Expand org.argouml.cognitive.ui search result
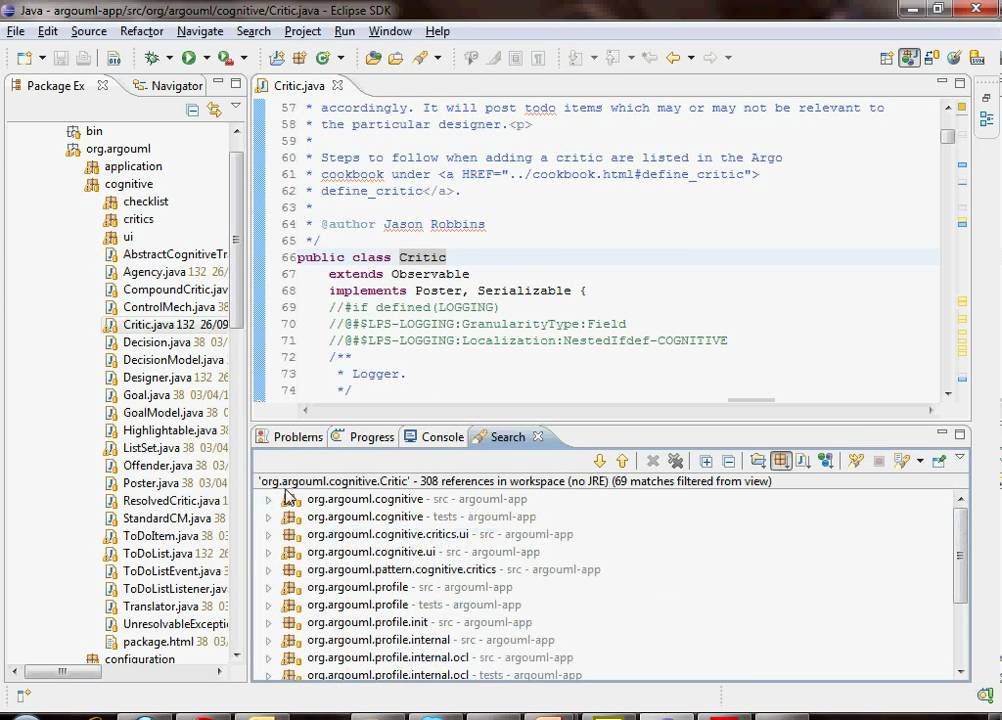The width and height of the screenshot is (1002, 720). click(x=268, y=553)
